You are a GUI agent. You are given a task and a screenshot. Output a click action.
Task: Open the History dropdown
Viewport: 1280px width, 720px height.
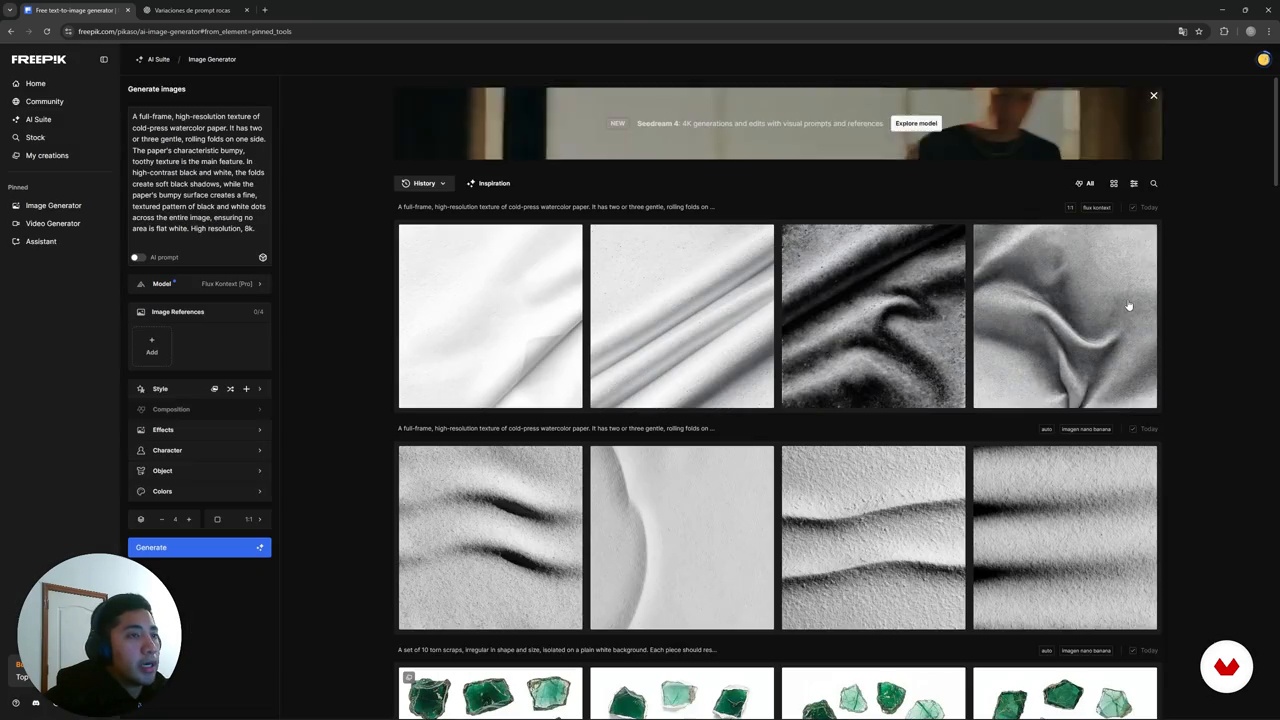(424, 183)
